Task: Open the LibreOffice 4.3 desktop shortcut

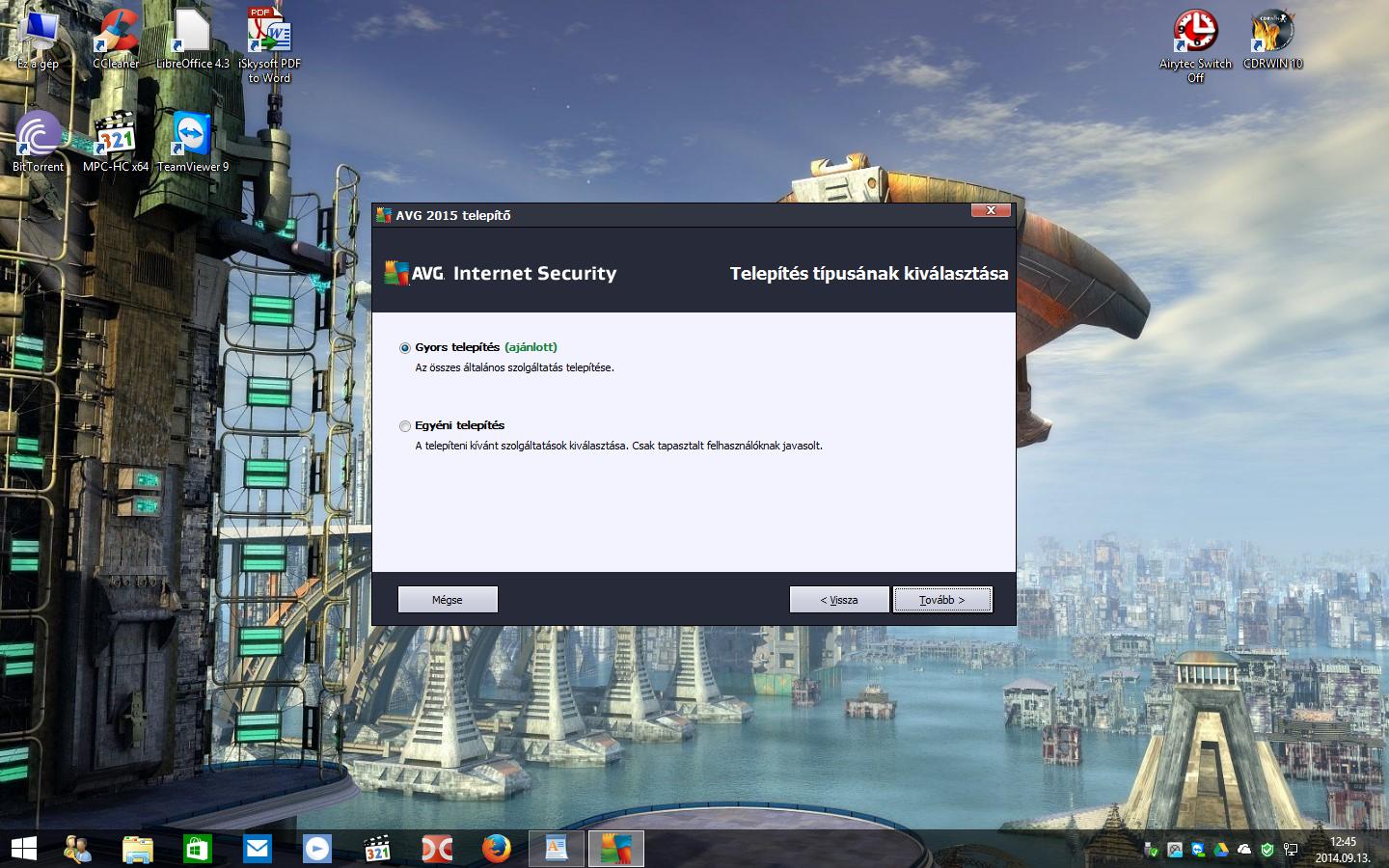Action: point(193,40)
